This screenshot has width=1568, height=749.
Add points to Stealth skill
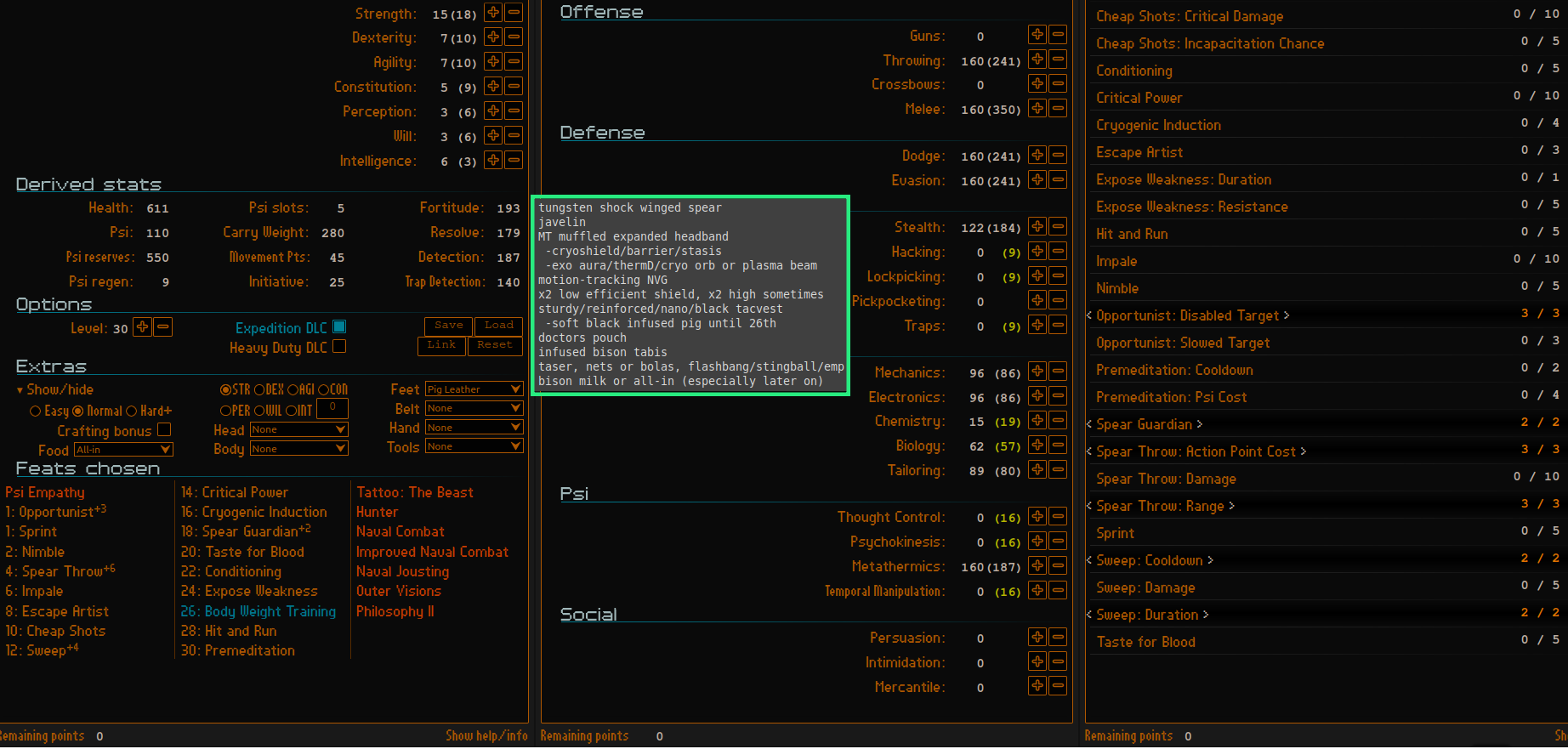point(1037,227)
